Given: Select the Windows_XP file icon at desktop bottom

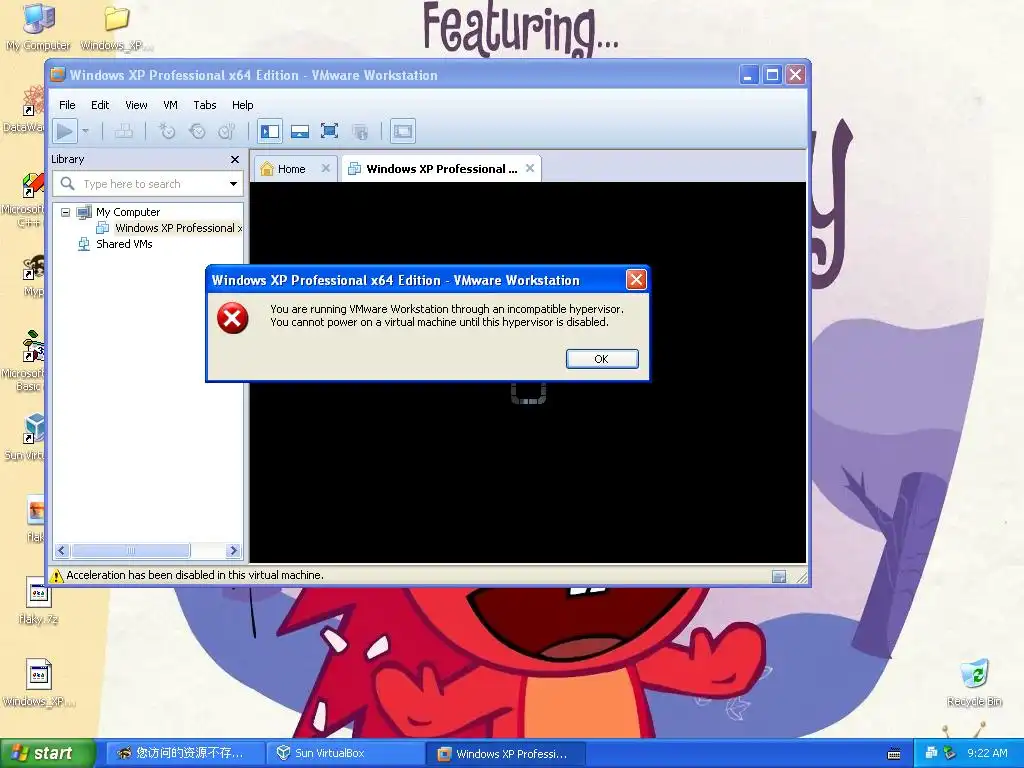Looking at the screenshot, I should pyautogui.click(x=38, y=683).
